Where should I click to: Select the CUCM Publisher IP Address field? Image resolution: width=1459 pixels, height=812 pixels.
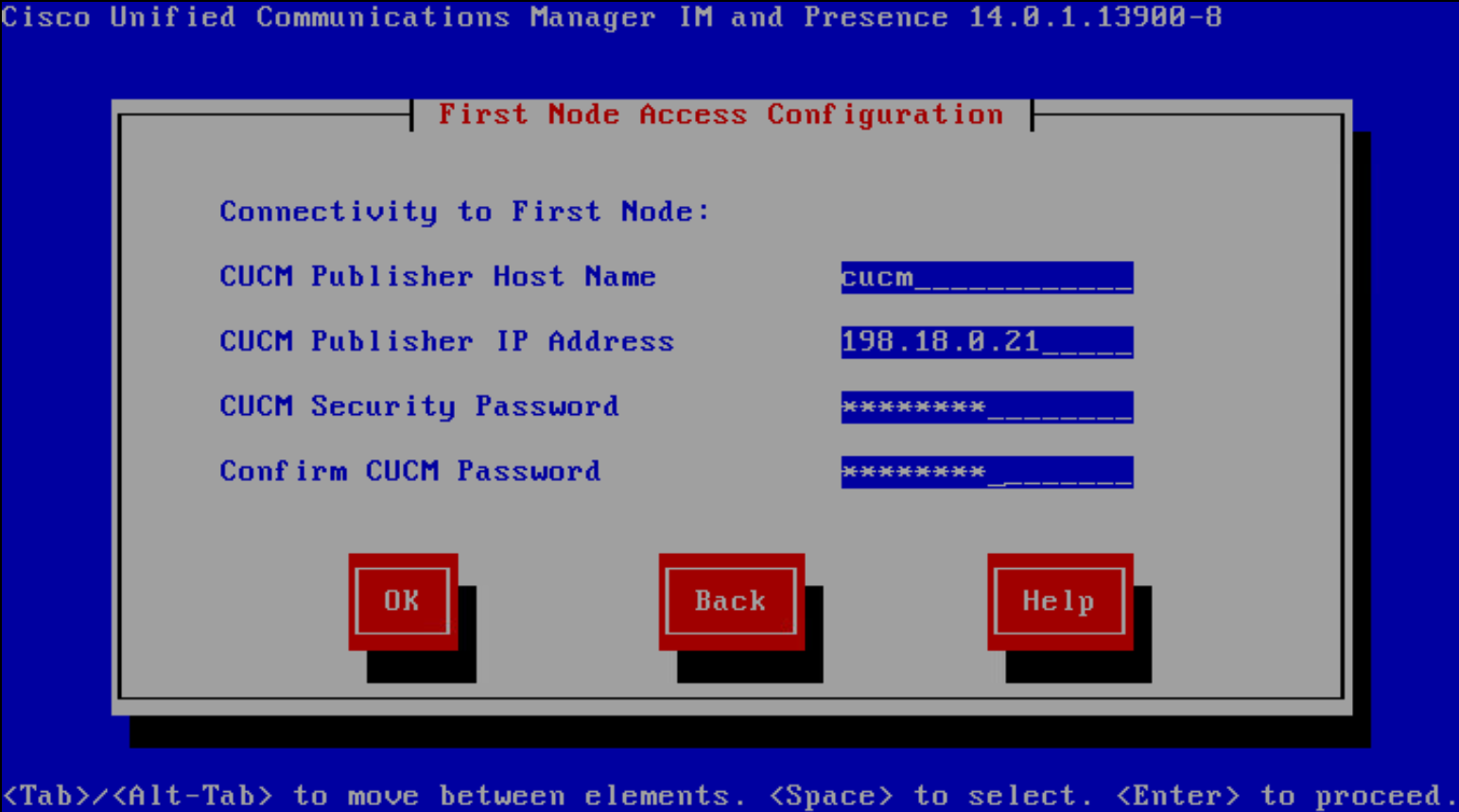pyautogui.click(x=986, y=342)
